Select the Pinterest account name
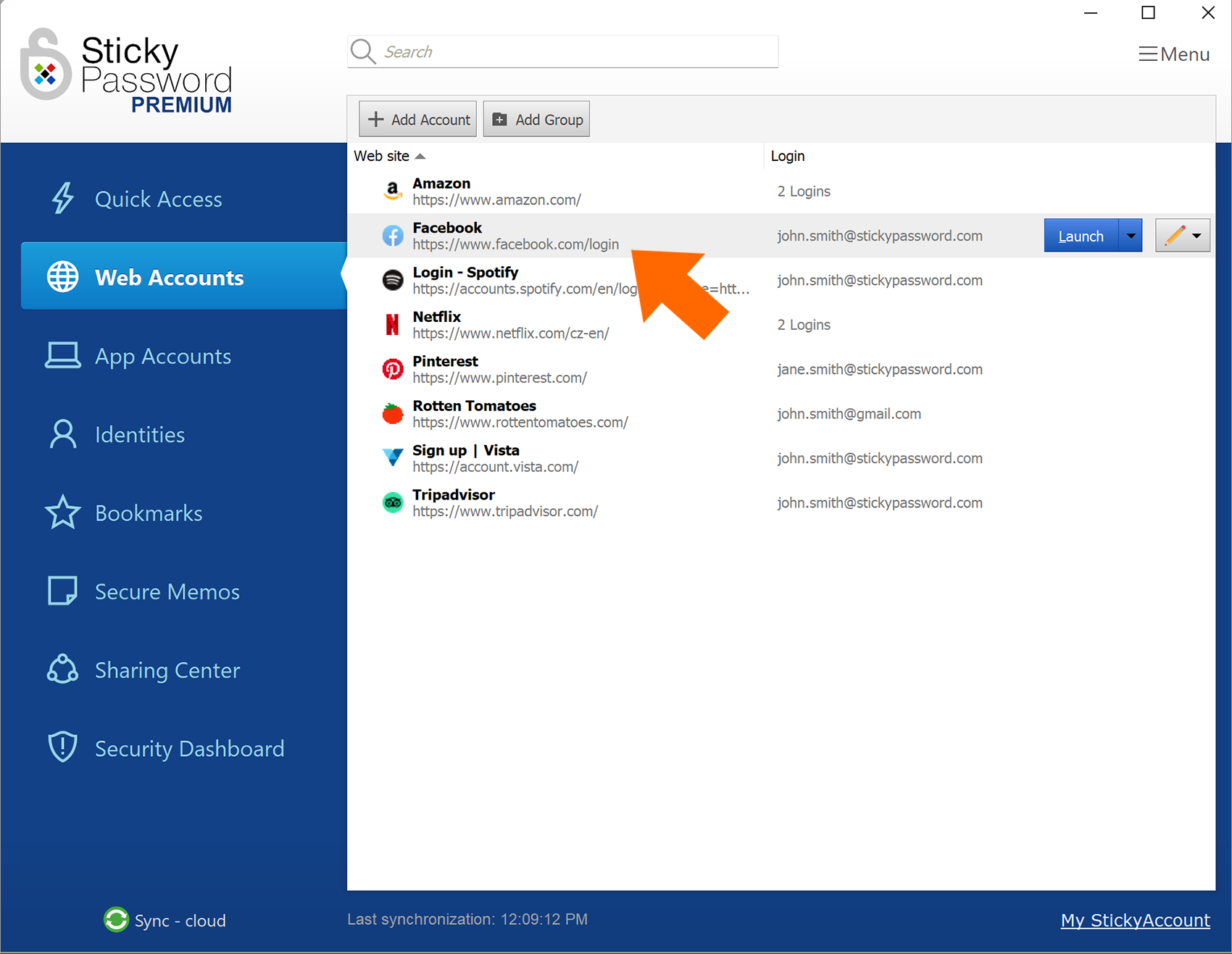 [x=445, y=361]
